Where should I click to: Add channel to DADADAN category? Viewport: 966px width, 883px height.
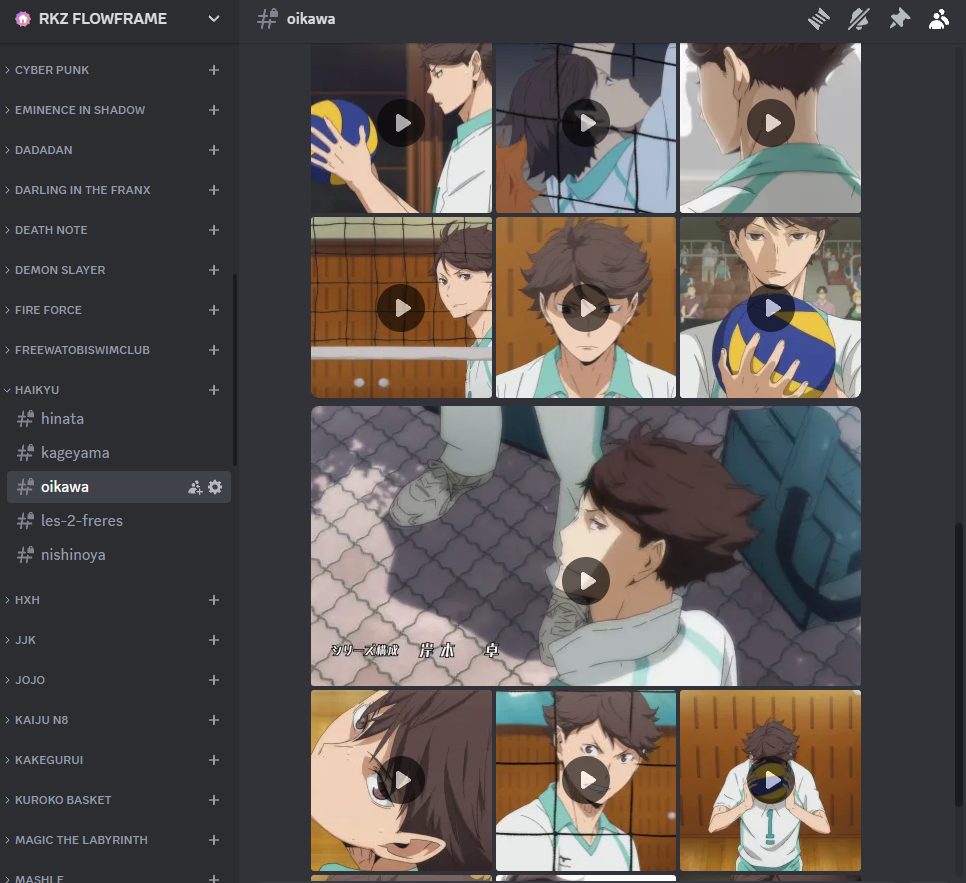(214, 150)
